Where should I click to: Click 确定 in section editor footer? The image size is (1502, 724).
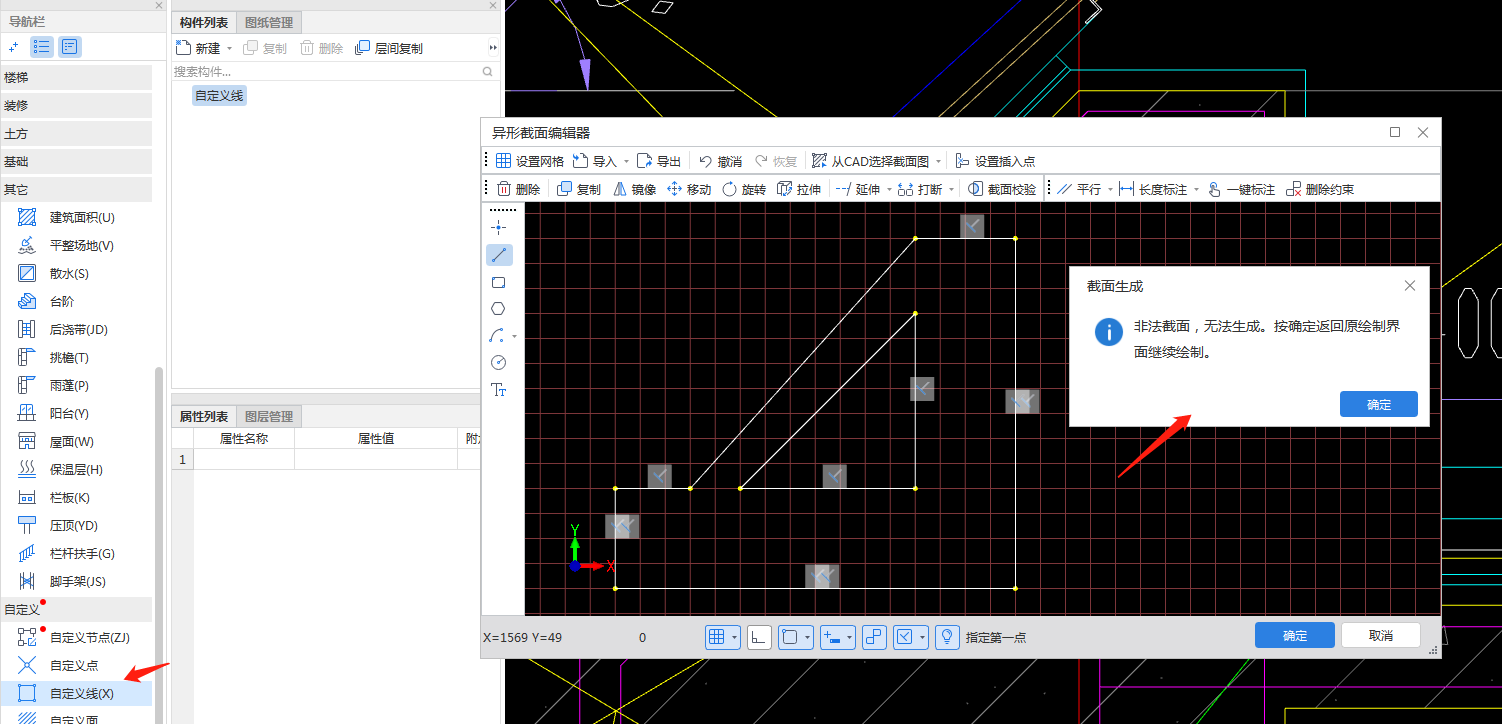click(1294, 635)
